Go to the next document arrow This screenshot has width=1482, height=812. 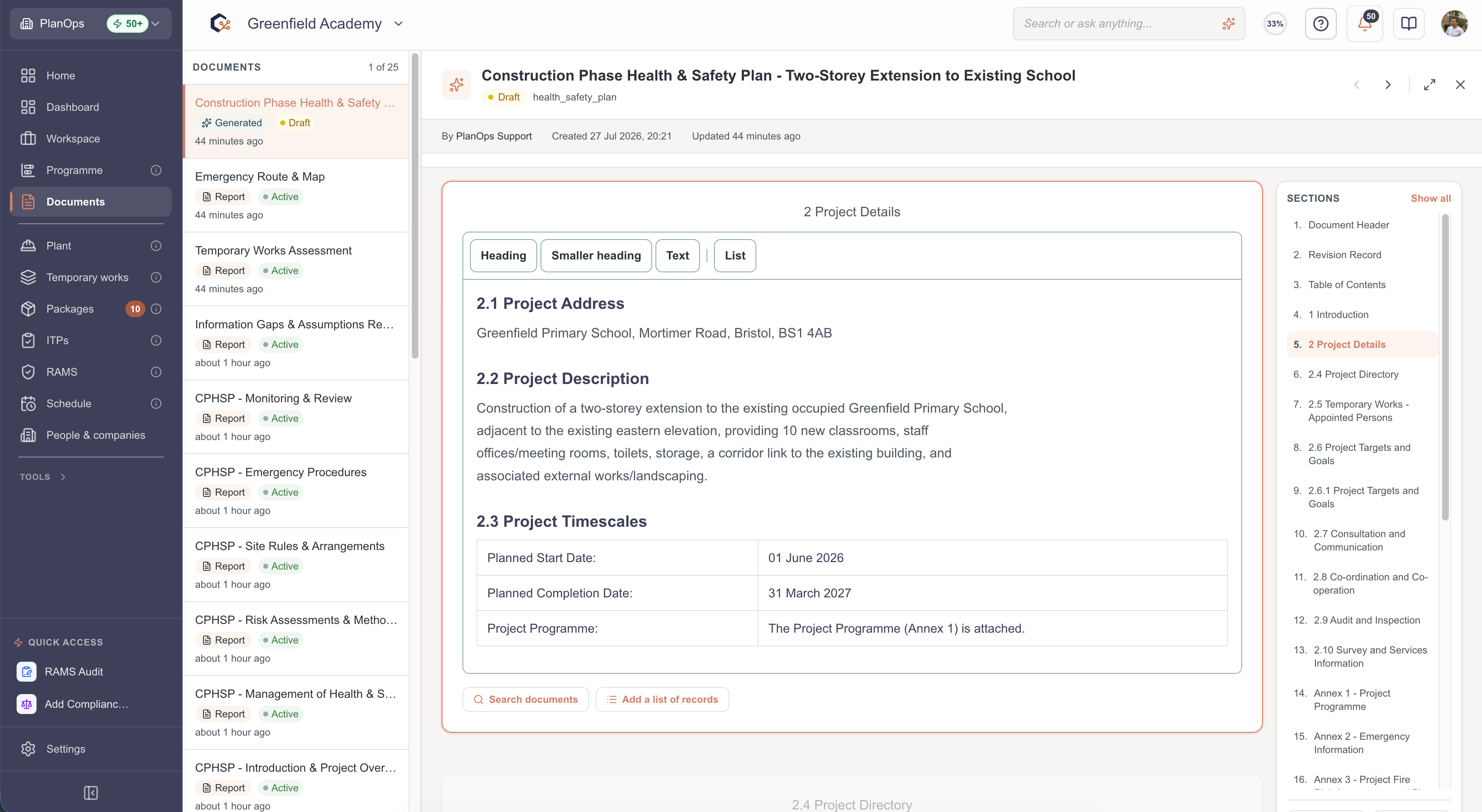(x=1388, y=85)
